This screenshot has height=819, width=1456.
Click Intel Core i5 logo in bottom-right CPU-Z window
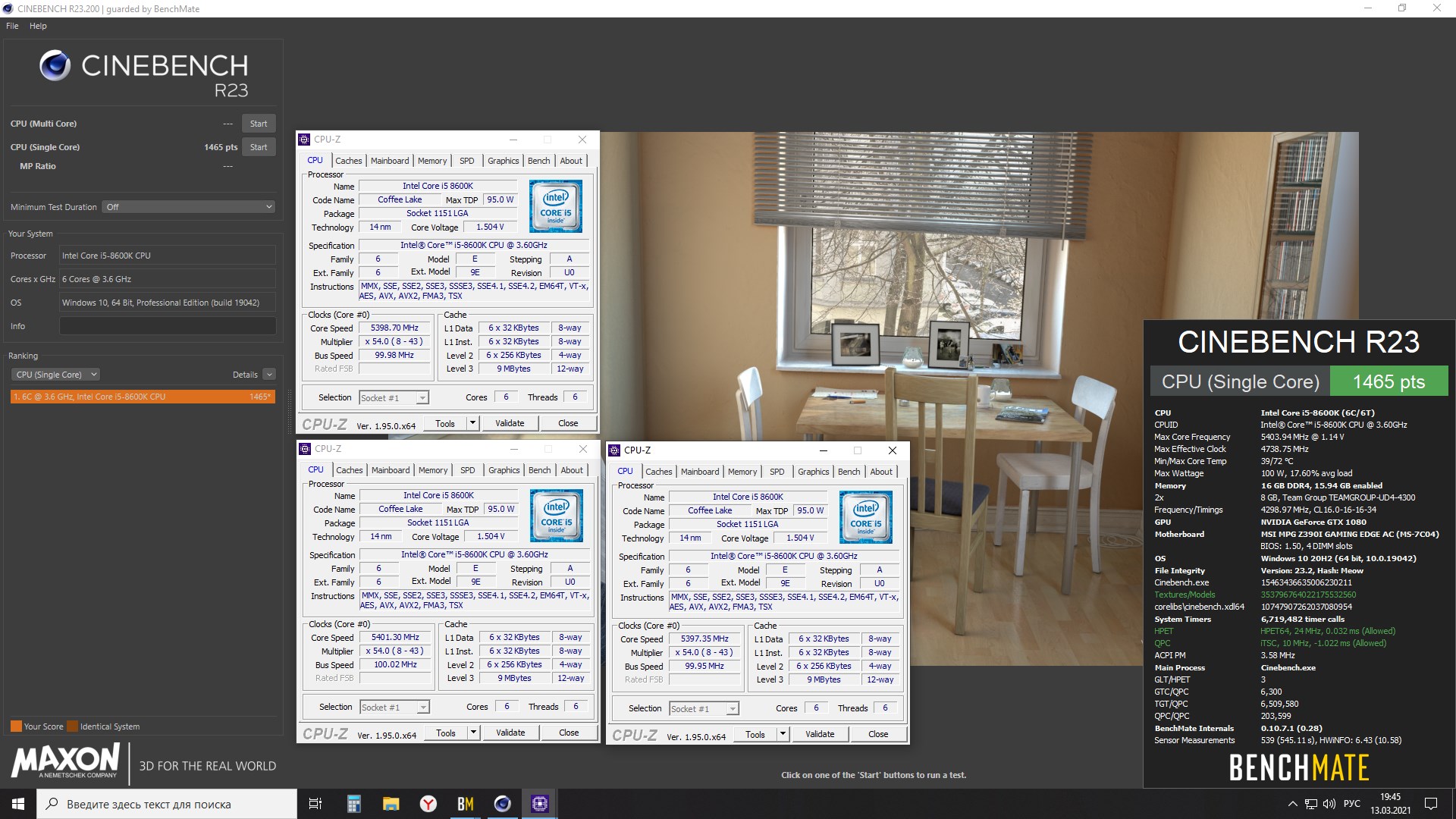866,517
